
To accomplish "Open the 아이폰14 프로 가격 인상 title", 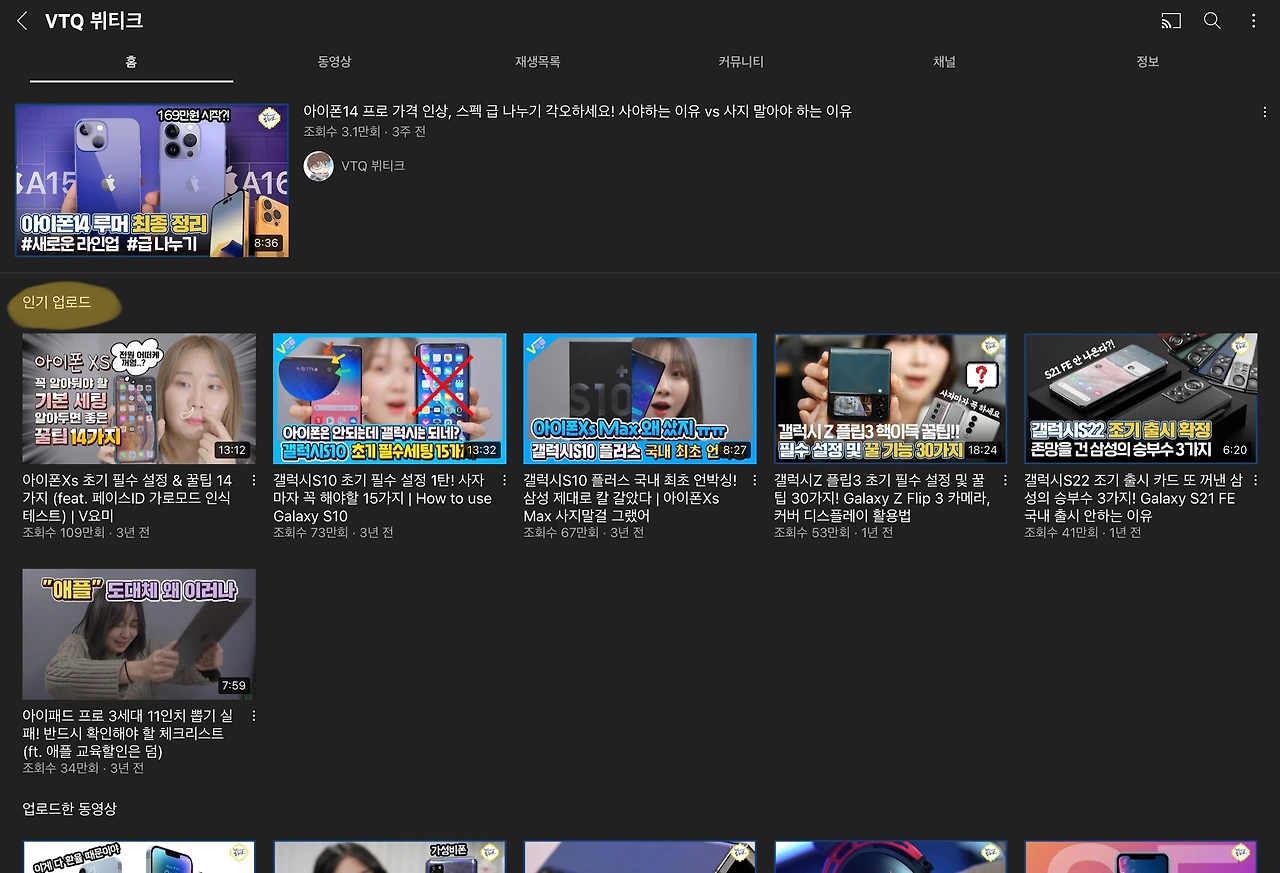I will 578,112.
